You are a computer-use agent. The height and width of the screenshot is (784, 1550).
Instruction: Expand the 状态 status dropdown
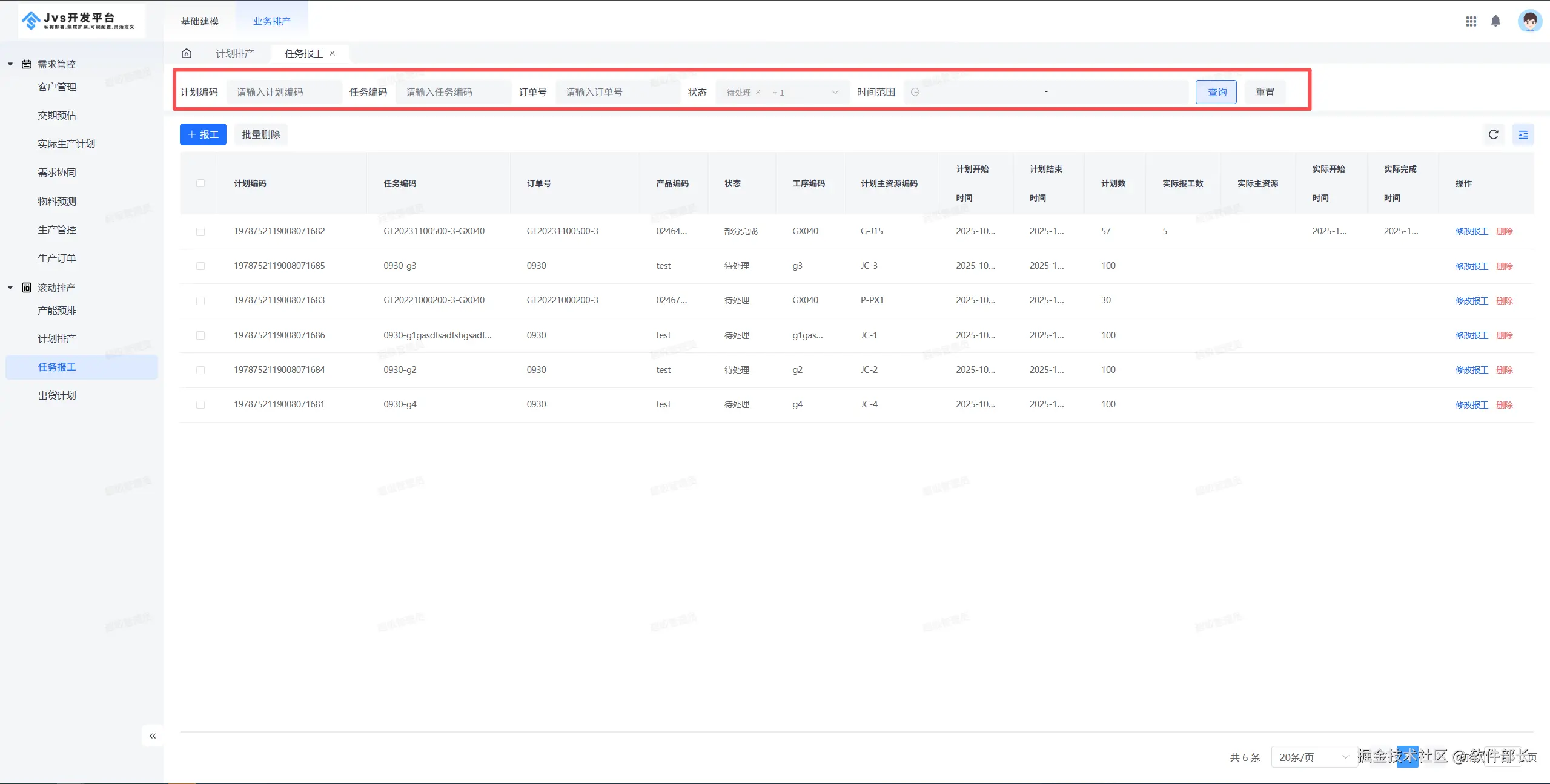(x=835, y=92)
